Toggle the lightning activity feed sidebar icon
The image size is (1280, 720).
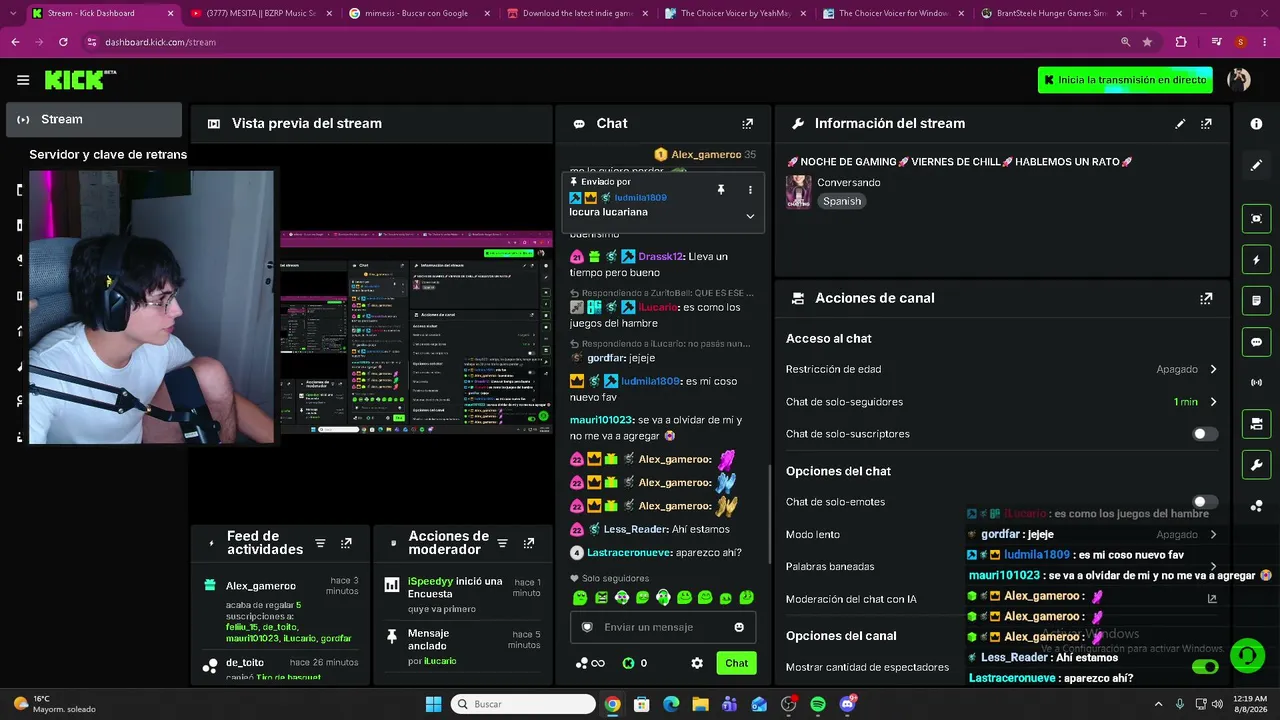pos(1256,260)
